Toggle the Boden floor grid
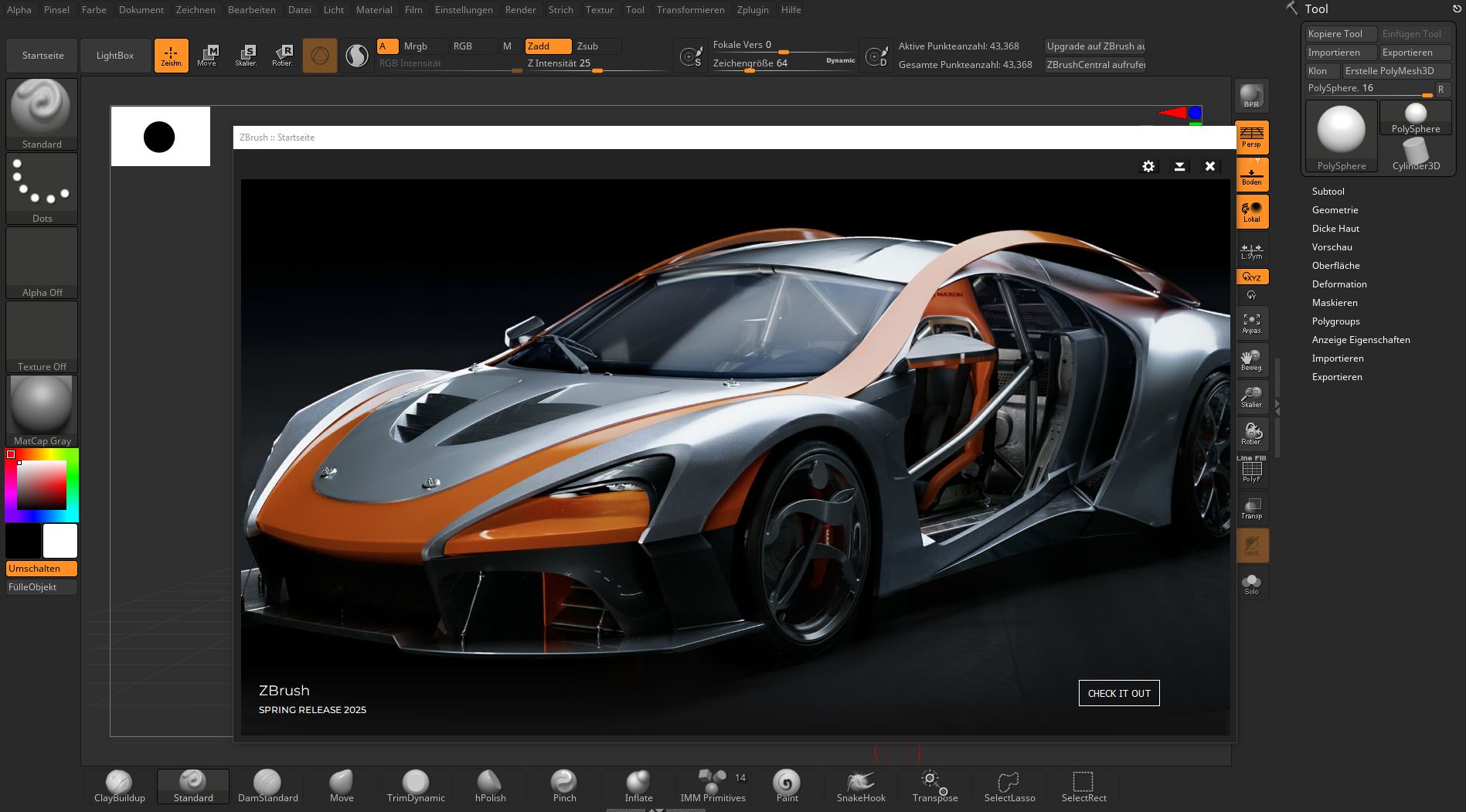The image size is (1466, 812). tap(1251, 175)
